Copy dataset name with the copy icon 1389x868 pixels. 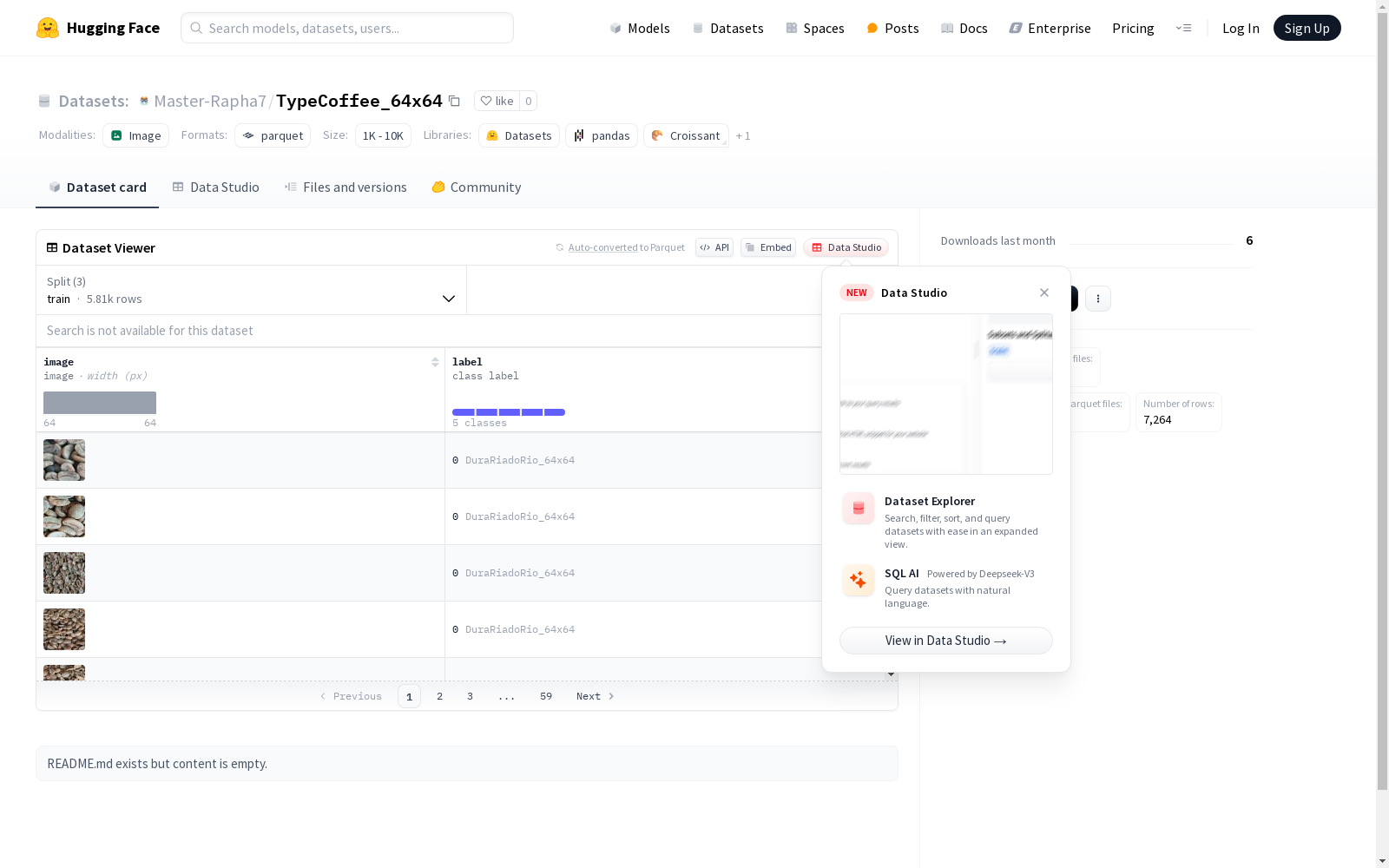point(454,101)
